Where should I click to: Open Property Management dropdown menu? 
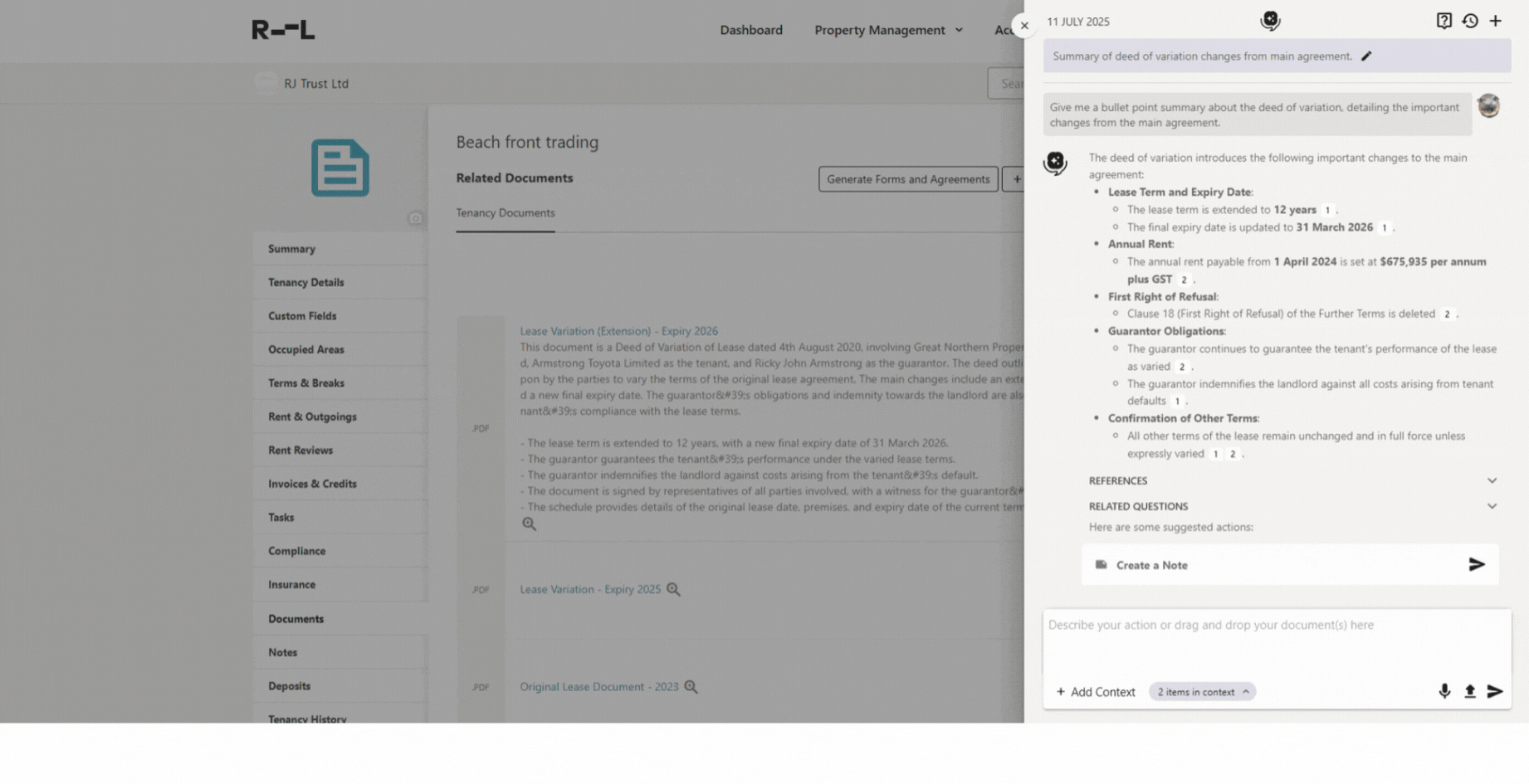click(888, 30)
